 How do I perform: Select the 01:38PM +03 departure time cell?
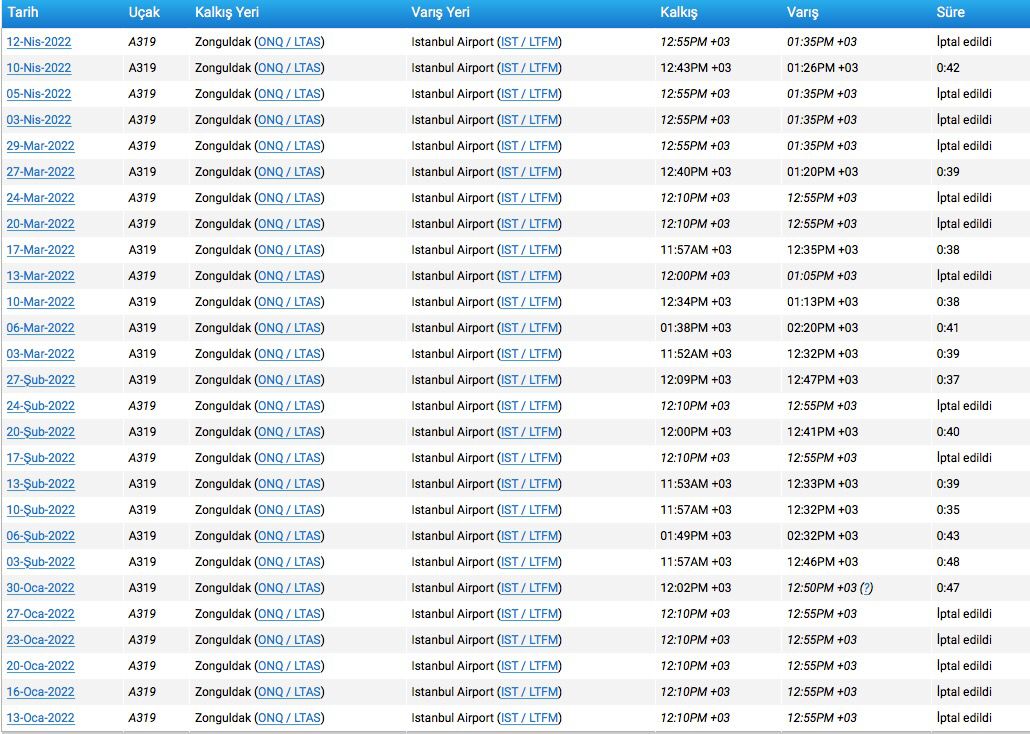[696, 328]
